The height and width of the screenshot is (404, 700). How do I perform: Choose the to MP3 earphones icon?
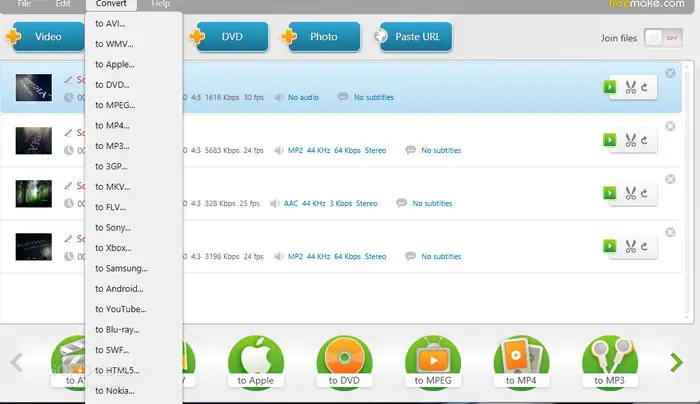[609, 362]
